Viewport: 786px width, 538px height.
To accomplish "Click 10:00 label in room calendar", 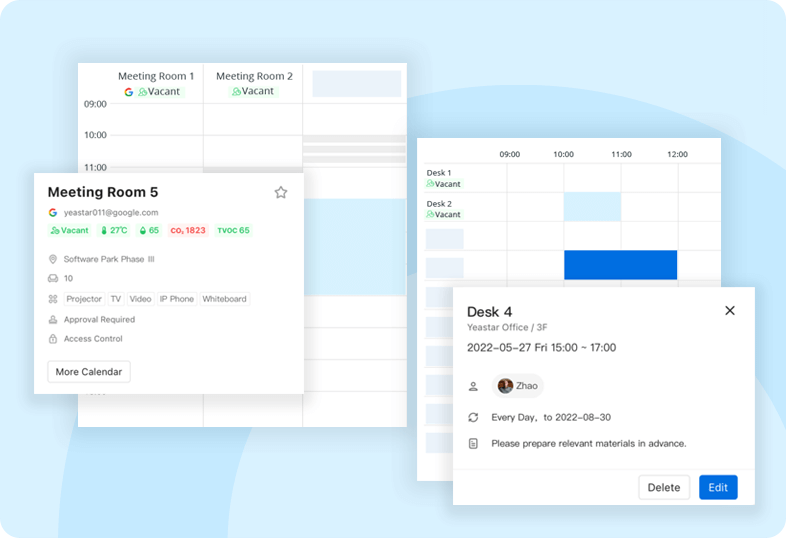I will coord(95,135).
